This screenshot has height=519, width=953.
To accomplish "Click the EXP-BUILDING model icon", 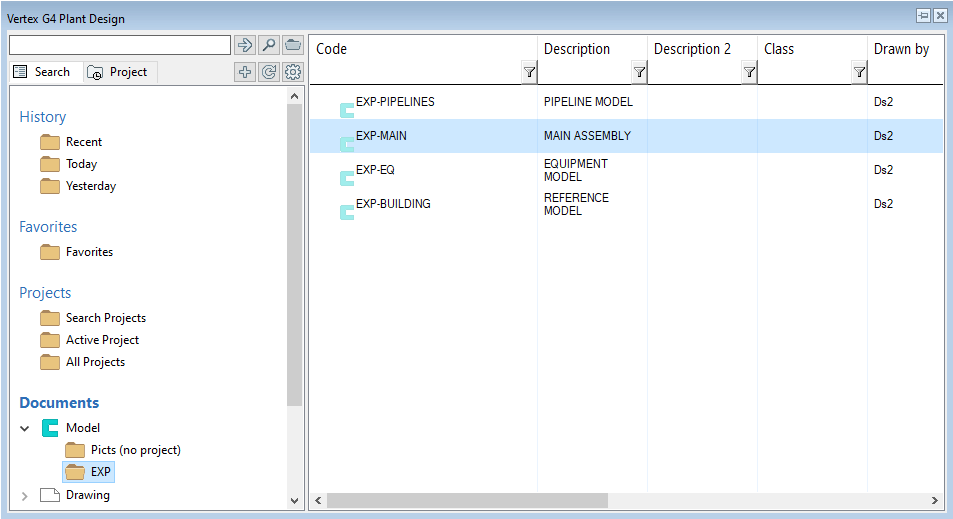I will [x=347, y=212].
